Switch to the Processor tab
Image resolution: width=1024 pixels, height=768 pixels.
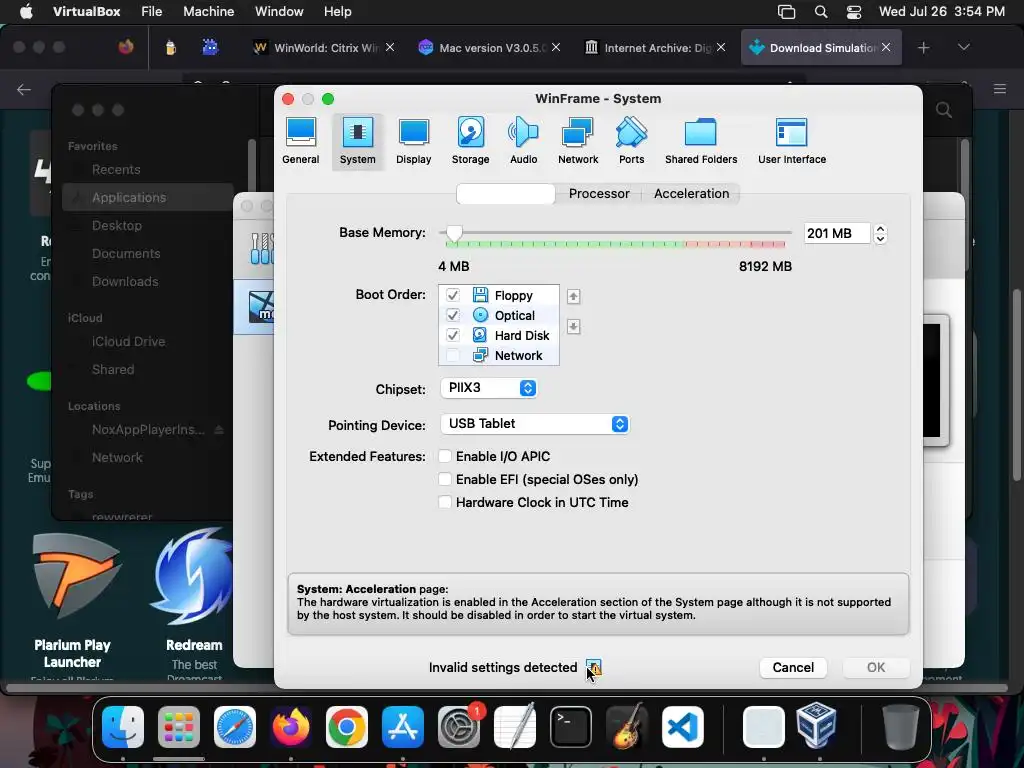(599, 193)
